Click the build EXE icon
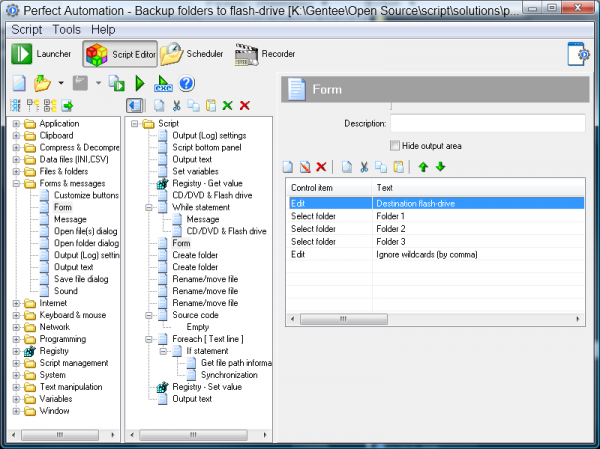 click(x=162, y=83)
